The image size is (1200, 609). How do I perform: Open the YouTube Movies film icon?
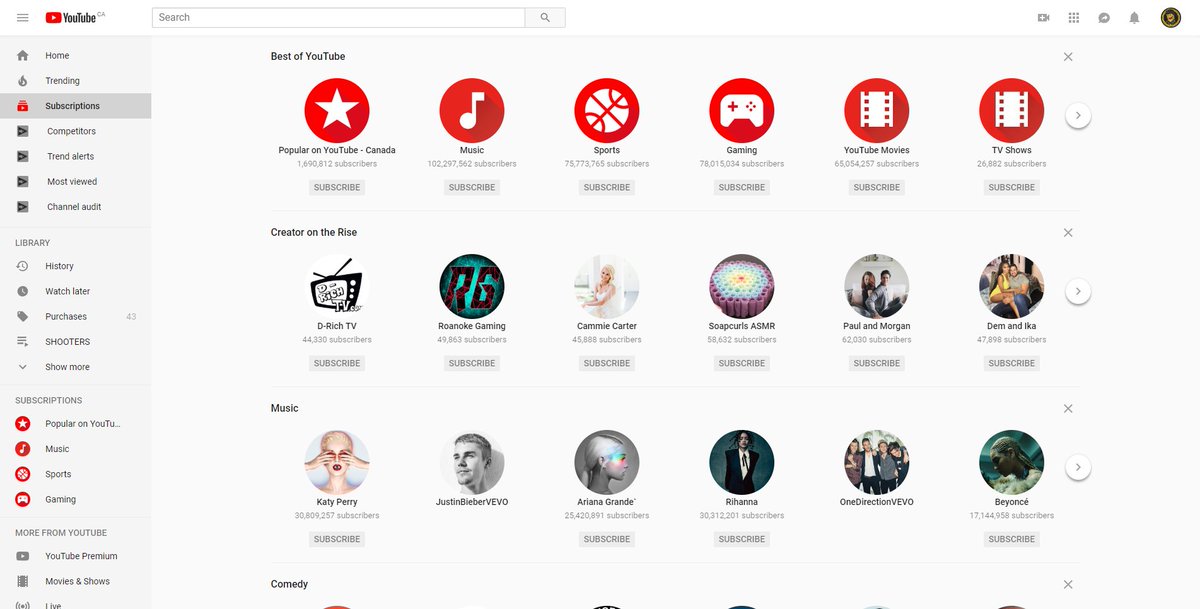point(877,110)
